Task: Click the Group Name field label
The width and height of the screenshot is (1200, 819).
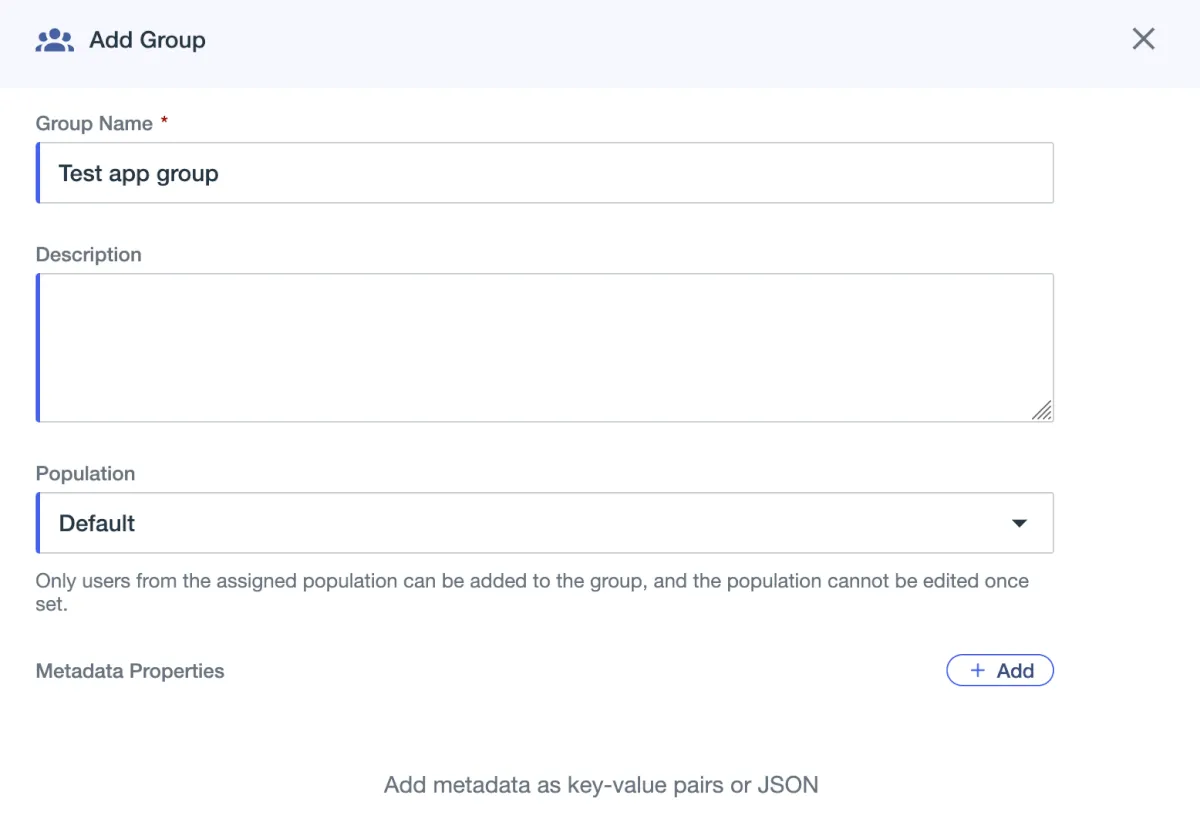Action: [94, 123]
